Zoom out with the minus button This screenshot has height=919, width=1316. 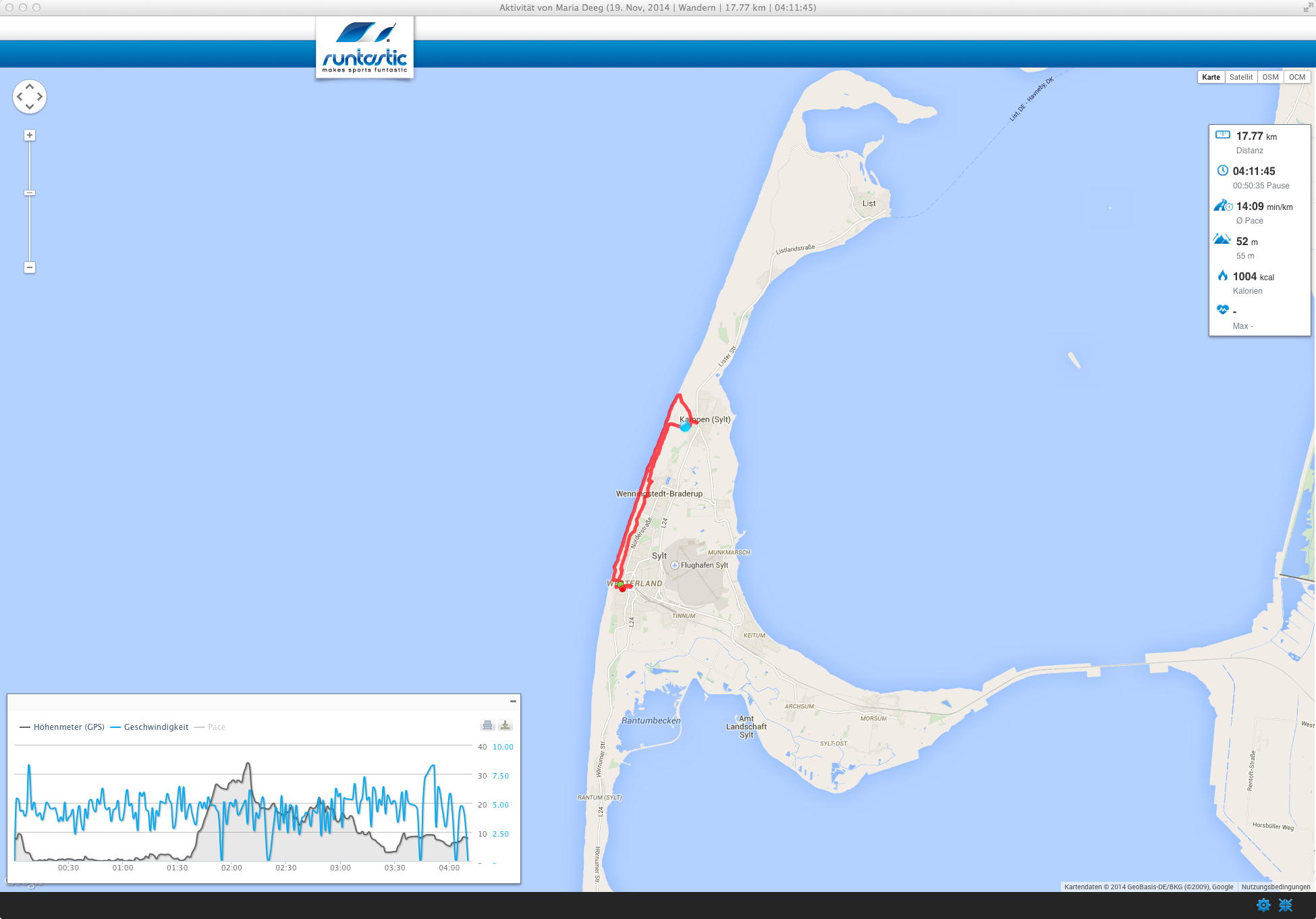pyautogui.click(x=30, y=267)
